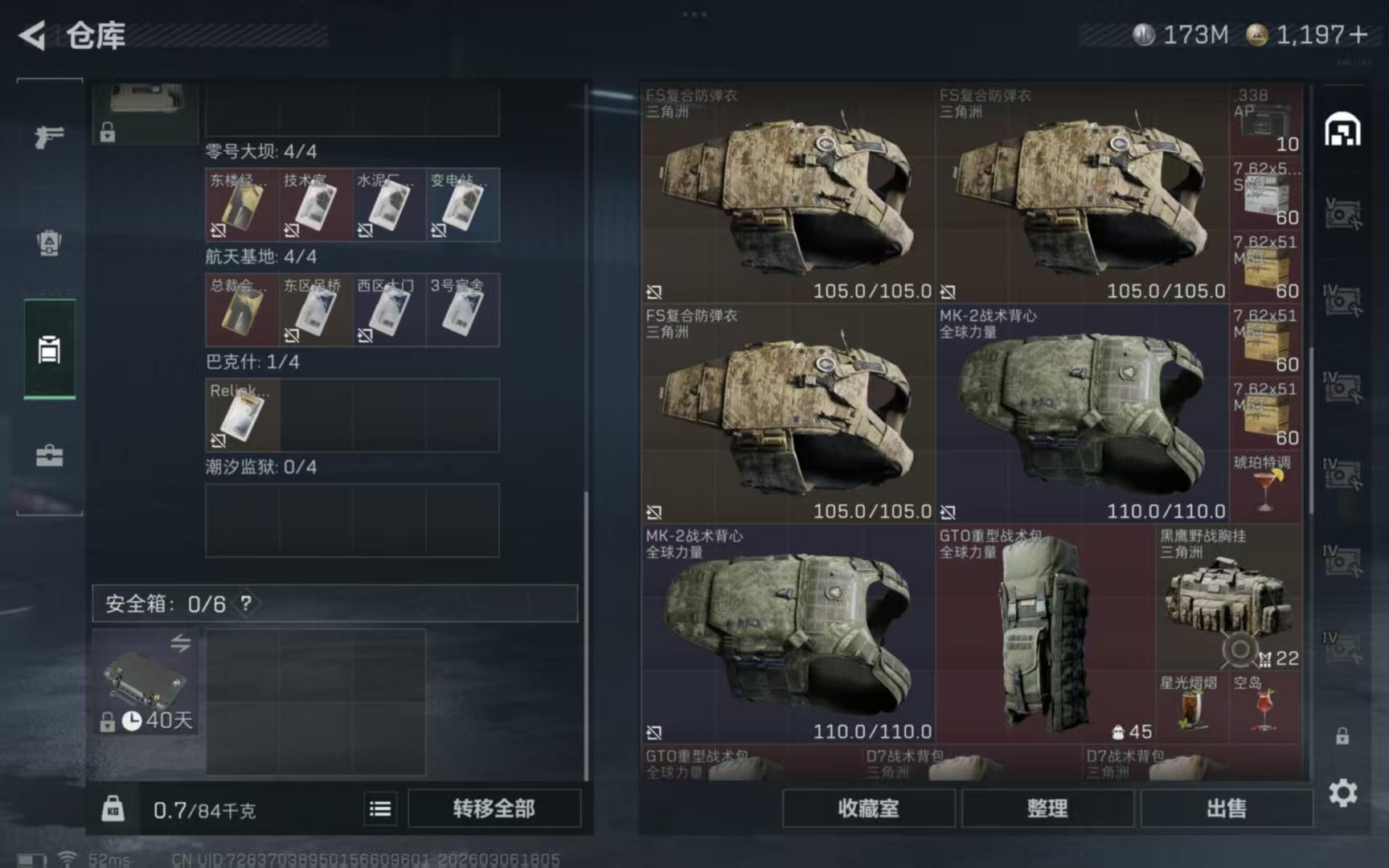
Task: Switch to the first V-level storage box tab
Action: (x=1343, y=214)
